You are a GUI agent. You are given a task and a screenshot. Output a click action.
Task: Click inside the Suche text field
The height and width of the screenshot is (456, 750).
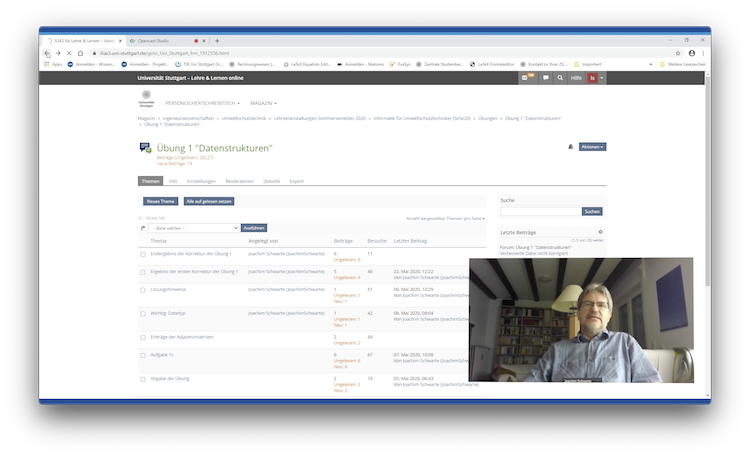pyautogui.click(x=540, y=211)
